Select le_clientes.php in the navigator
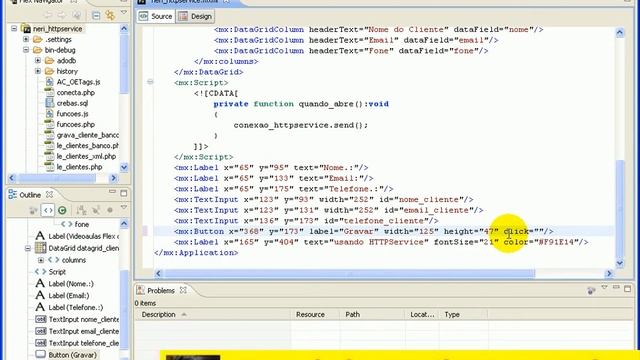Viewport: 640px width, 360px height. coord(79,167)
